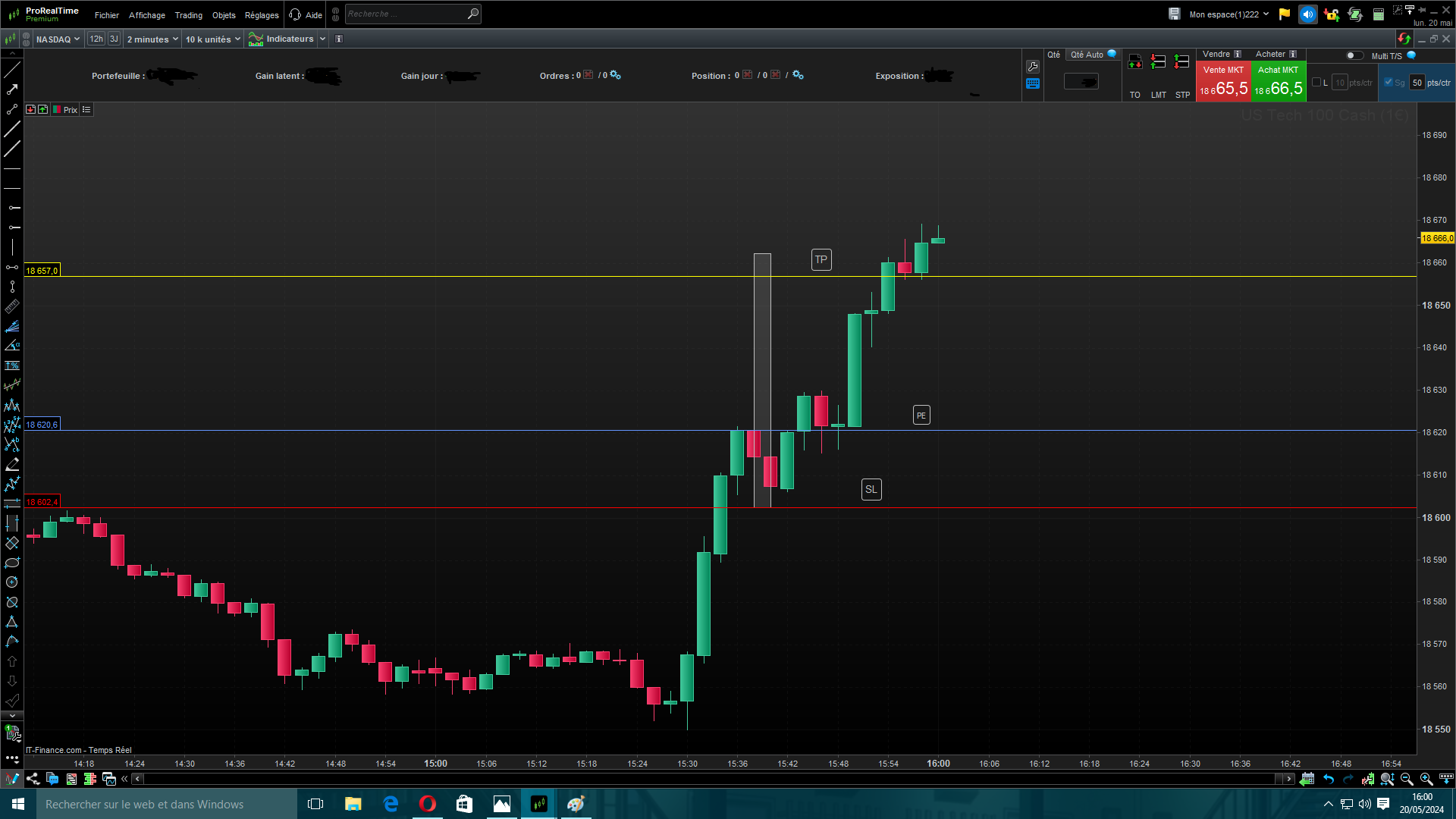Image resolution: width=1456 pixels, height=819 pixels.
Task: Click the blue keyboard shortcuts icon
Action: [1033, 83]
